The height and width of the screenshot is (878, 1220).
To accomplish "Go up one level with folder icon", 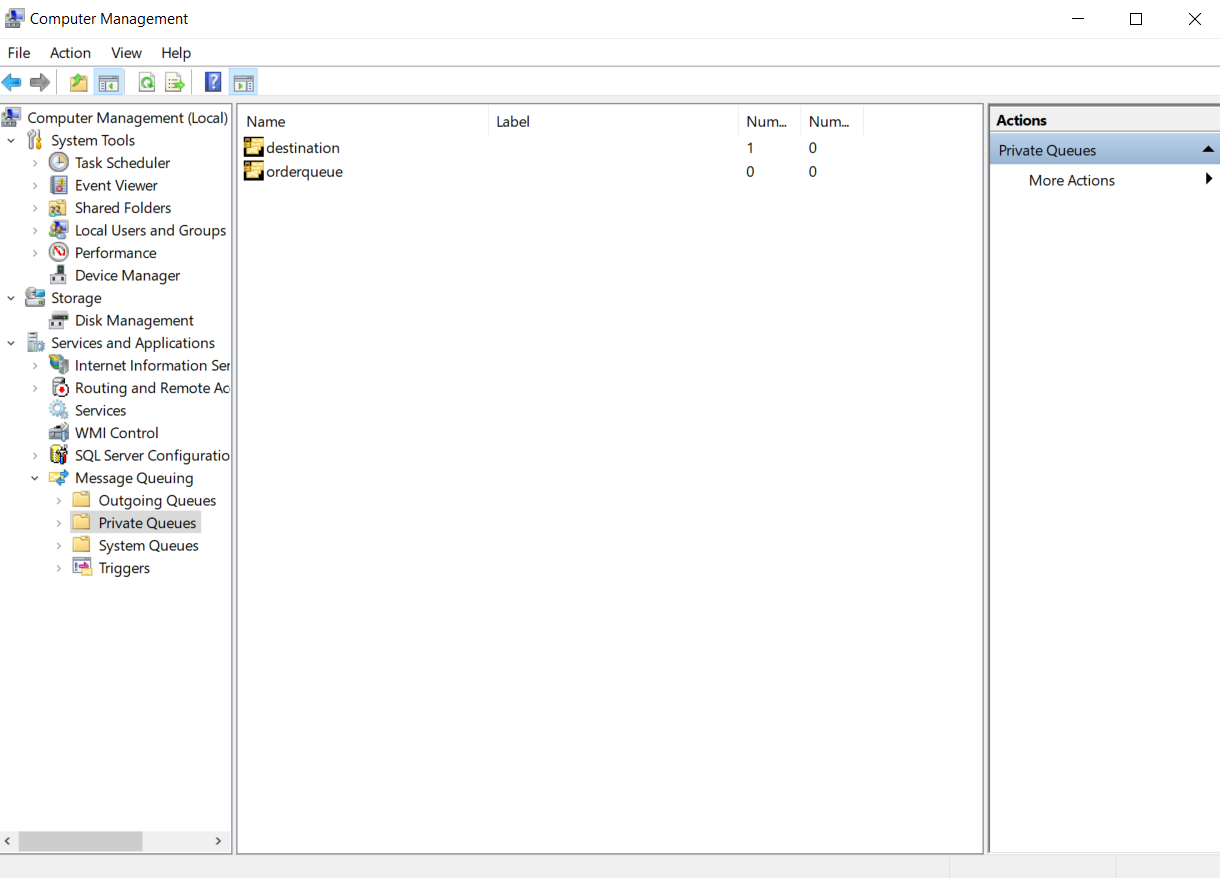I will pos(78,82).
